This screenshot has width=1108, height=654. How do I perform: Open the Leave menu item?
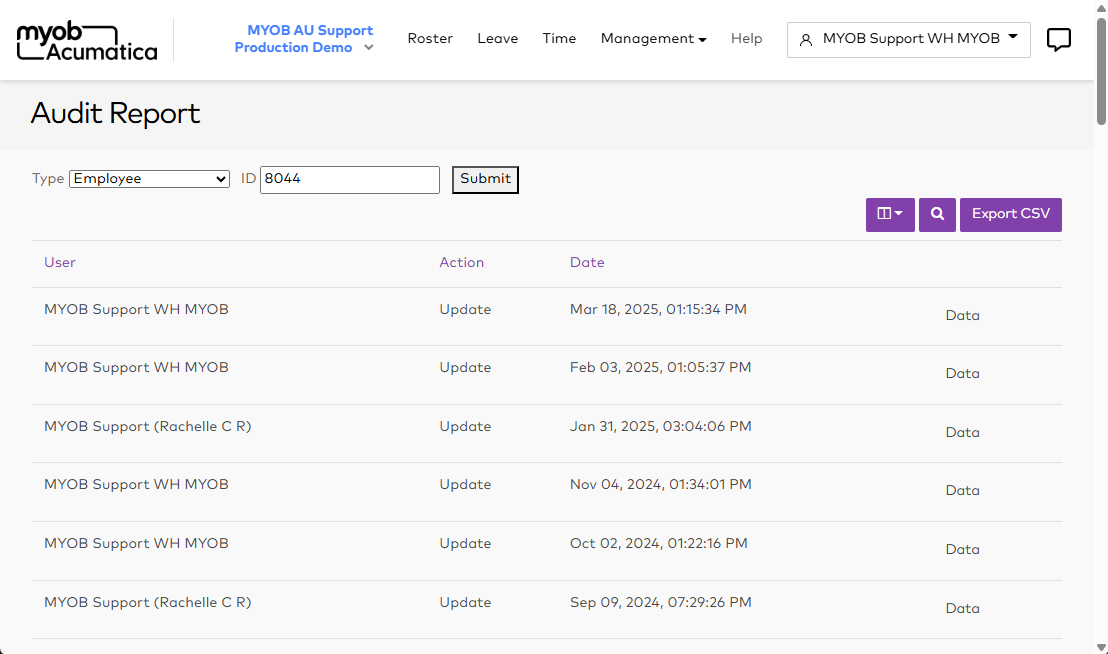(497, 39)
